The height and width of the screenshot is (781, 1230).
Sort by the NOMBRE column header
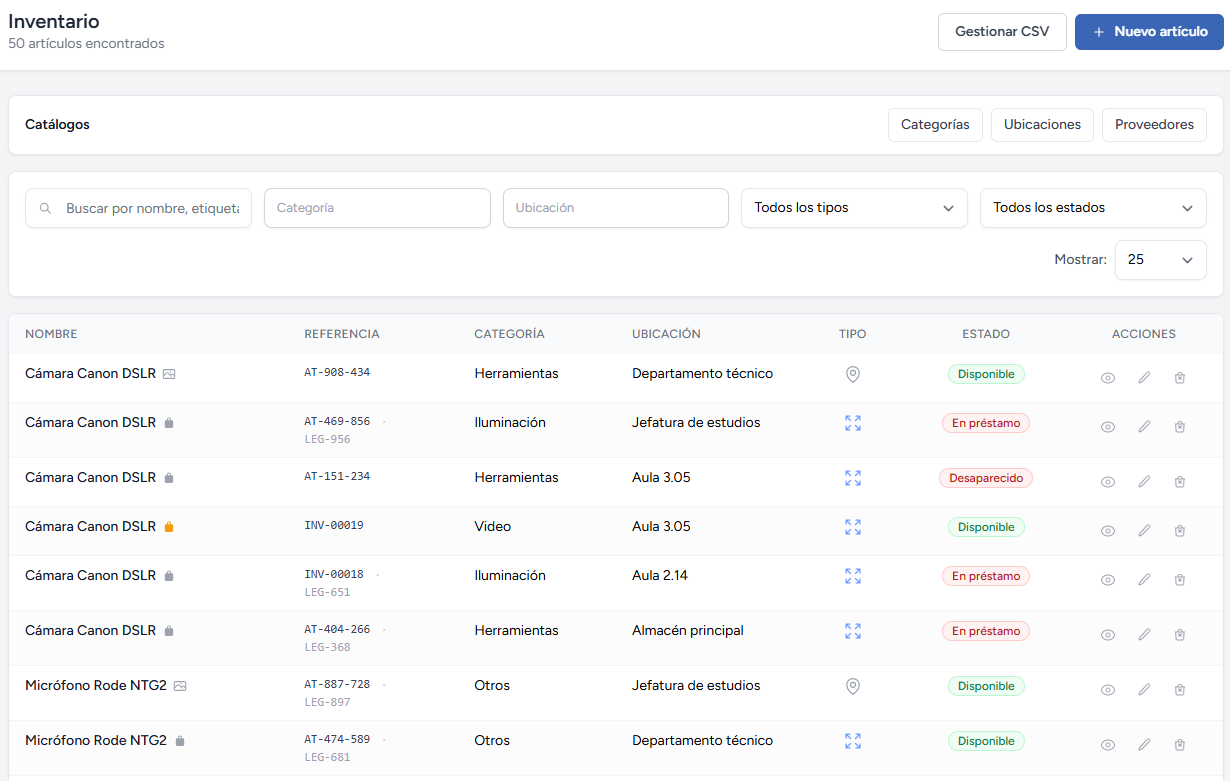coord(51,334)
